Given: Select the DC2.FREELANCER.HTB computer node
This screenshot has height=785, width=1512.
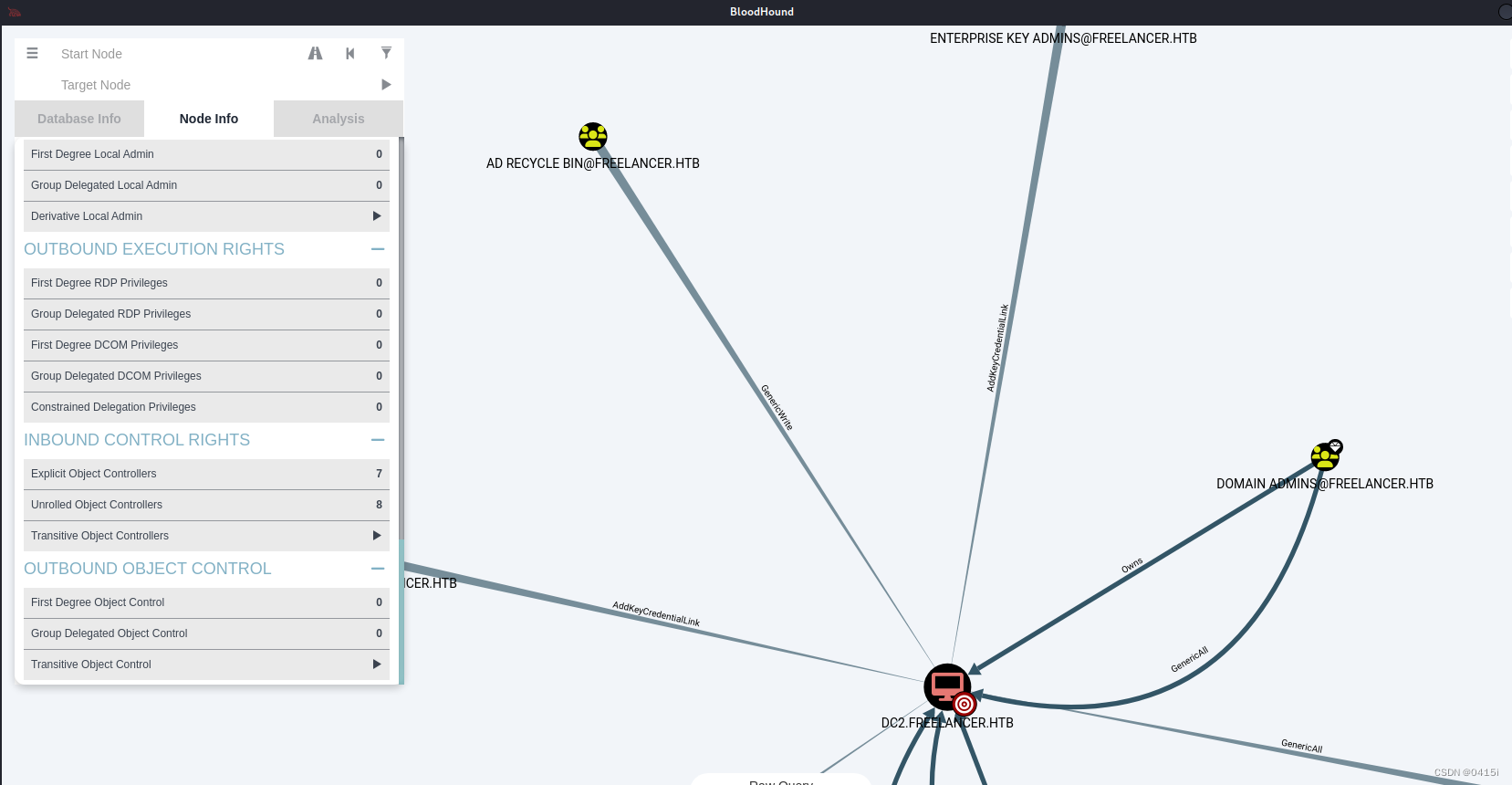Looking at the screenshot, I should click(x=947, y=686).
